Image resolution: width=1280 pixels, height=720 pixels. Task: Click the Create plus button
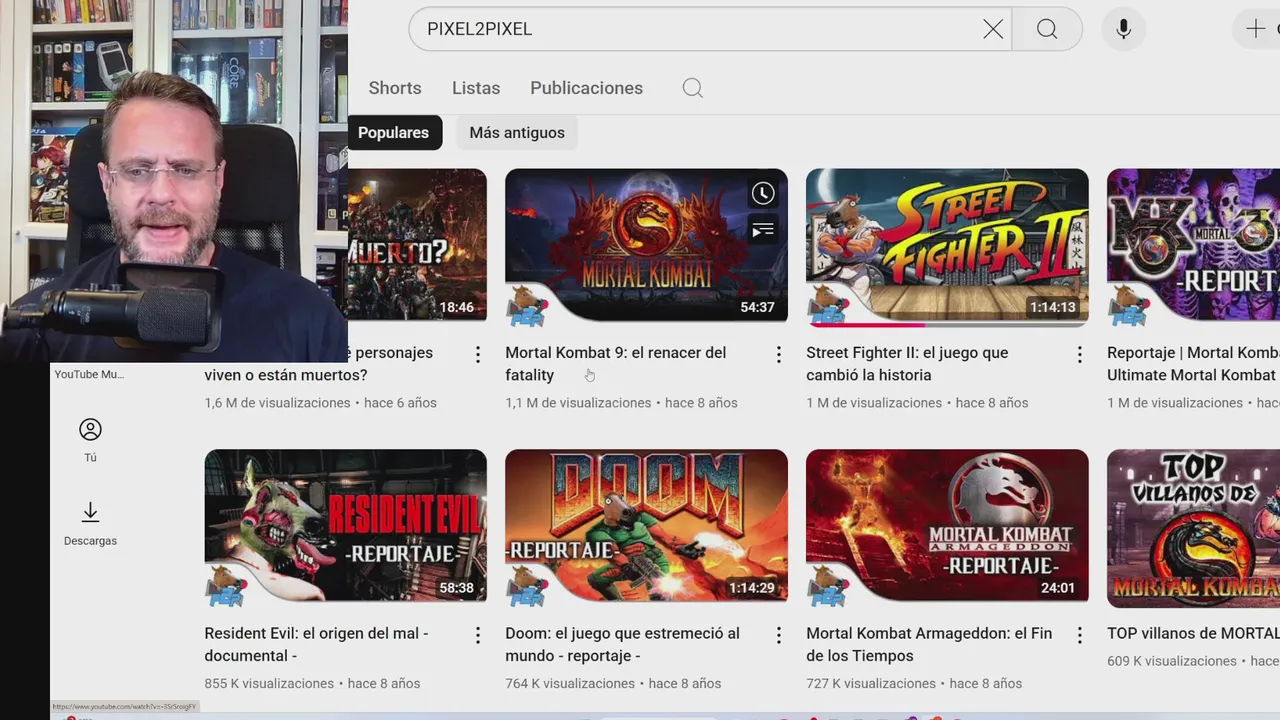point(1257,29)
